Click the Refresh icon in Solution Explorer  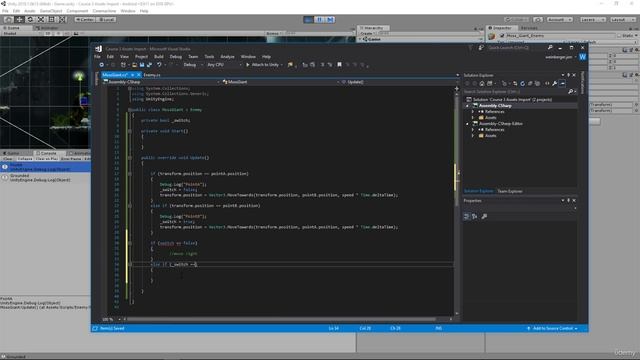tap(522, 84)
